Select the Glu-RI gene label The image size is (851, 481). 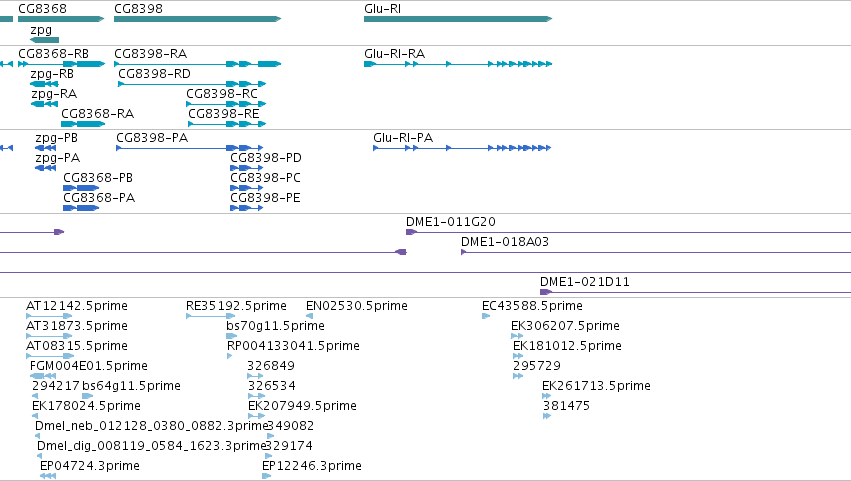(x=383, y=9)
